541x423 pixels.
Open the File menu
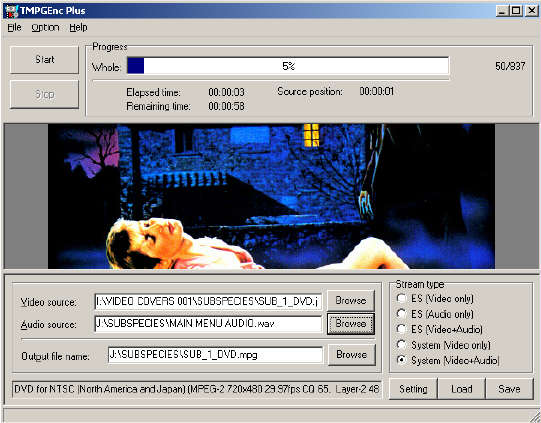click(14, 27)
